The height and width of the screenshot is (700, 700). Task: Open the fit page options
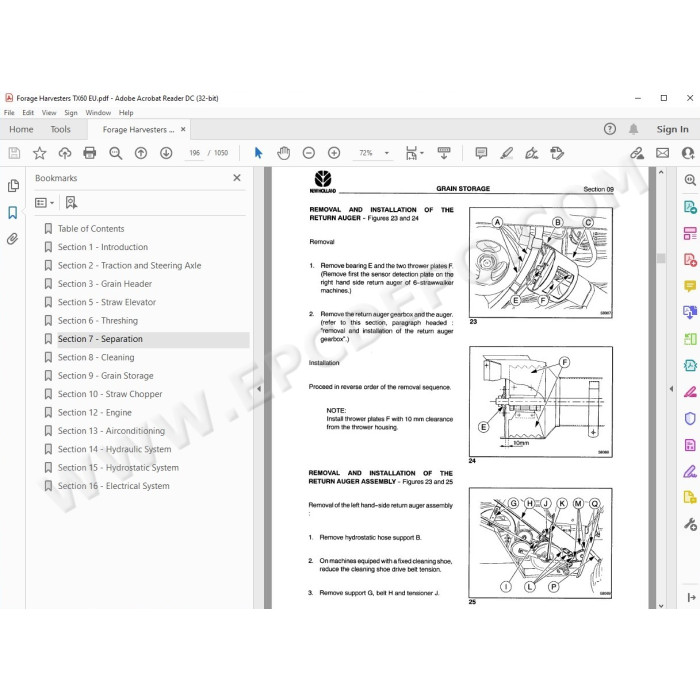point(414,153)
